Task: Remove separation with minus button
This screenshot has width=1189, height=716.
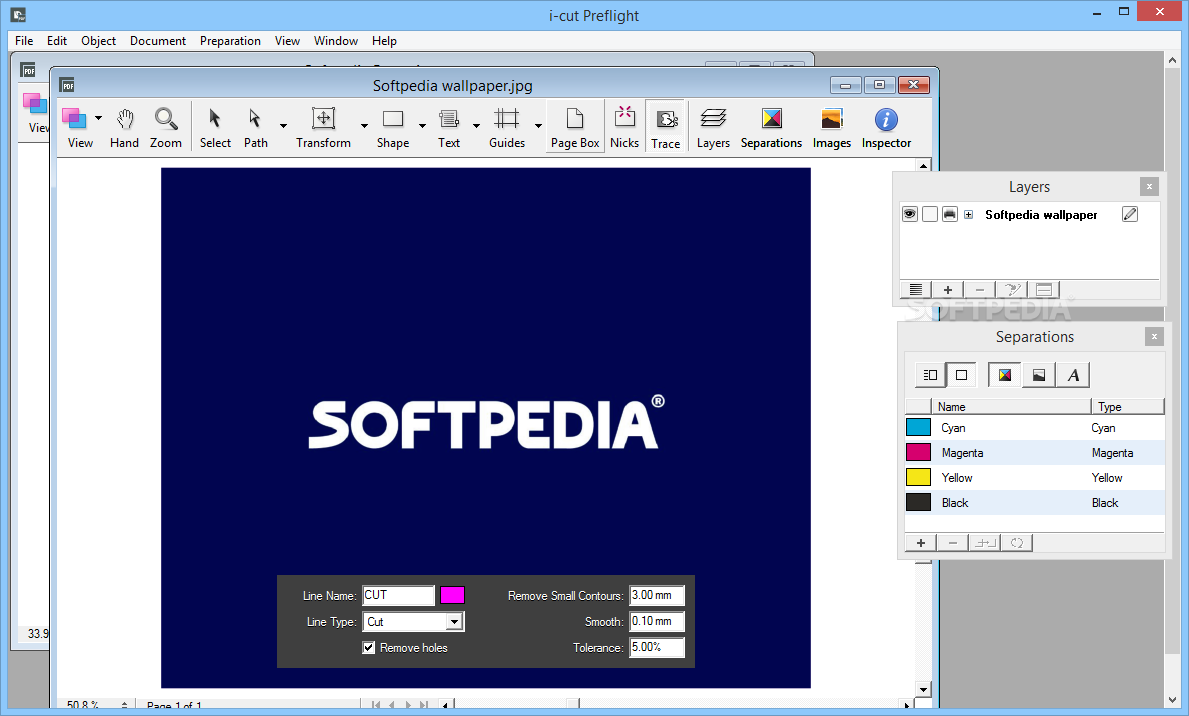Action: point(953,543)
